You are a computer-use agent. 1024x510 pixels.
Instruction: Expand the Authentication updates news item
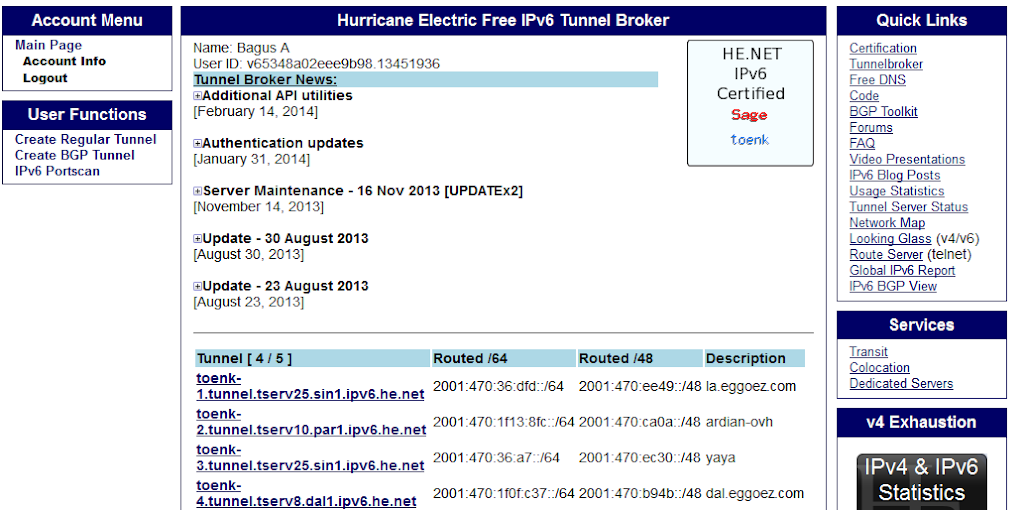click(198, 144)
